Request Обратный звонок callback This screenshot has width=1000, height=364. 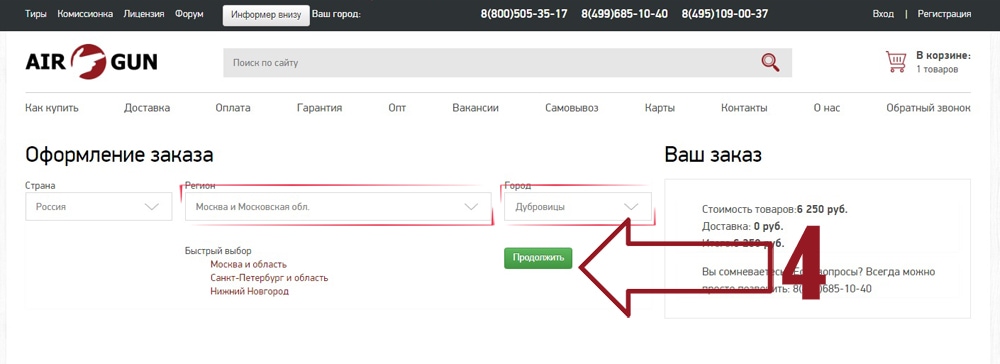tap(929, 108)
